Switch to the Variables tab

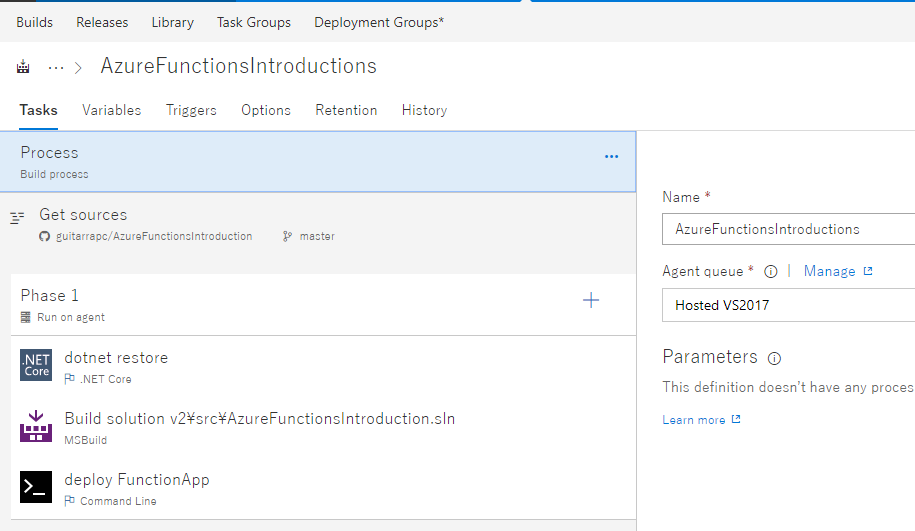111,110
